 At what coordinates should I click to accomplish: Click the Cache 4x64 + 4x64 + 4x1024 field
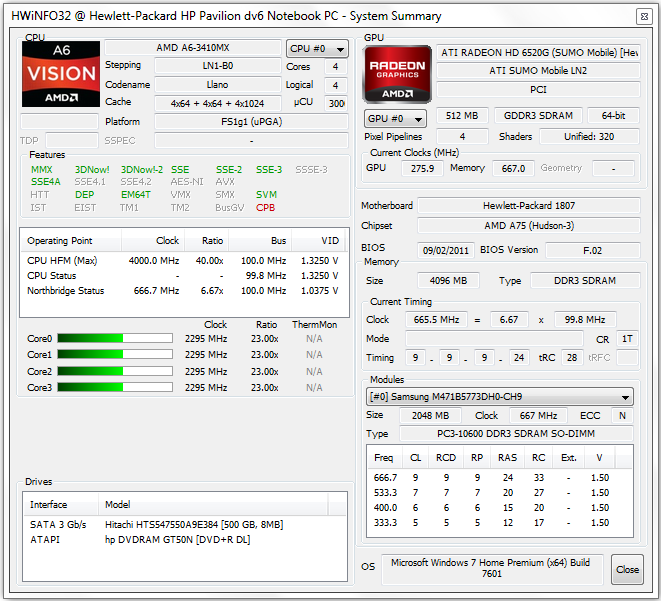click(218, 103)
